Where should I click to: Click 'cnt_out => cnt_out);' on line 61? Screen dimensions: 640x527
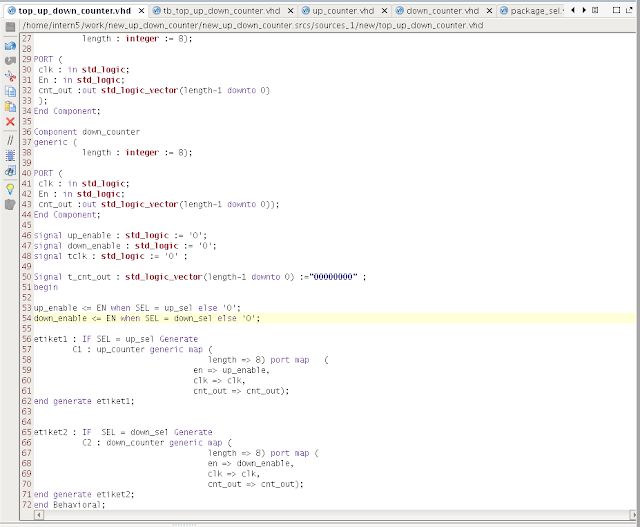[x=241, y=391]
